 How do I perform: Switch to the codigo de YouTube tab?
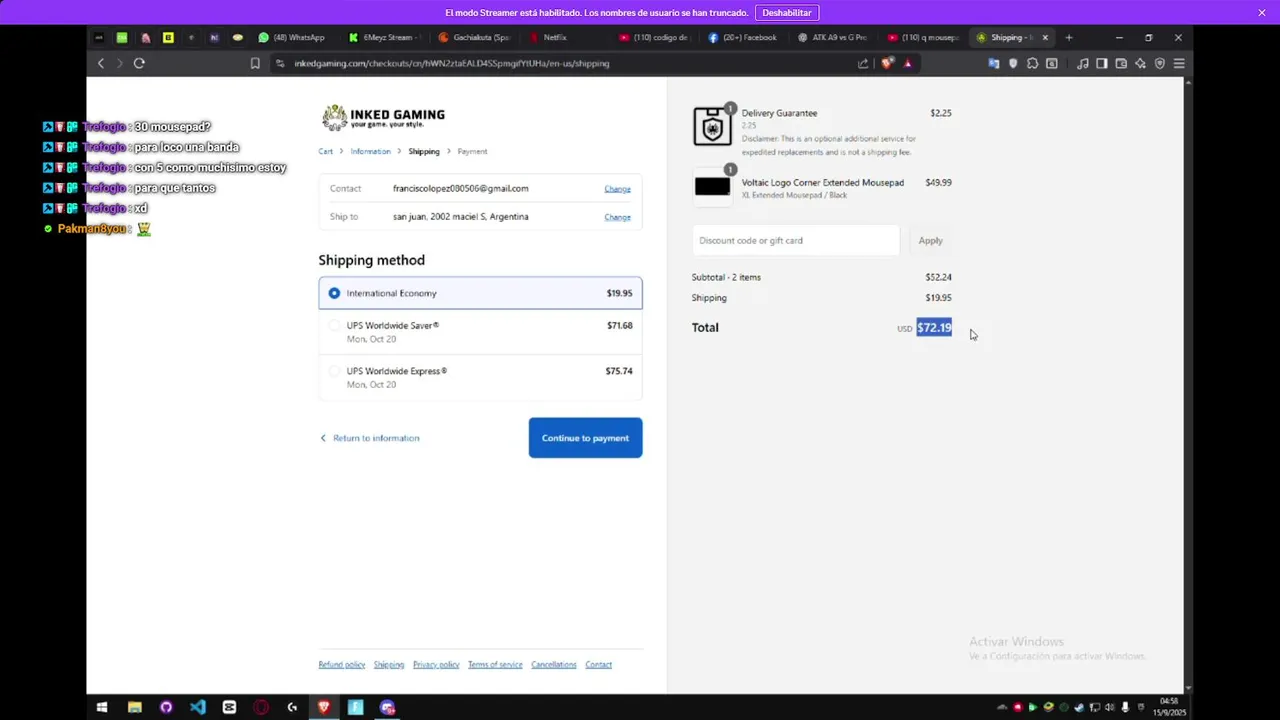click(x=654, y=37)
